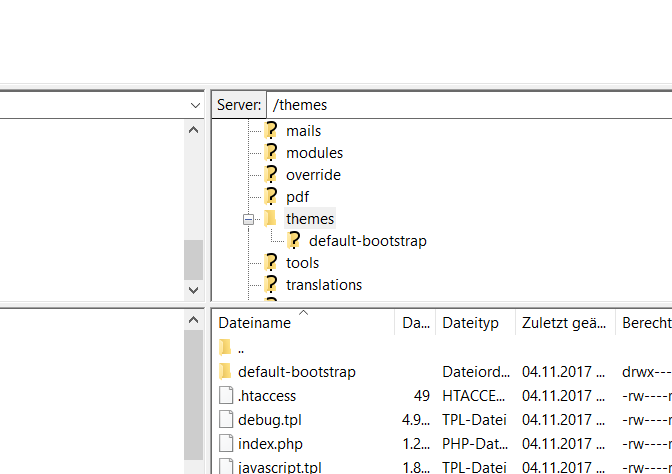Click the up arrow of local tree scrollbar
The height and width of the screenshot is (474, 672).
click(193, 130)
